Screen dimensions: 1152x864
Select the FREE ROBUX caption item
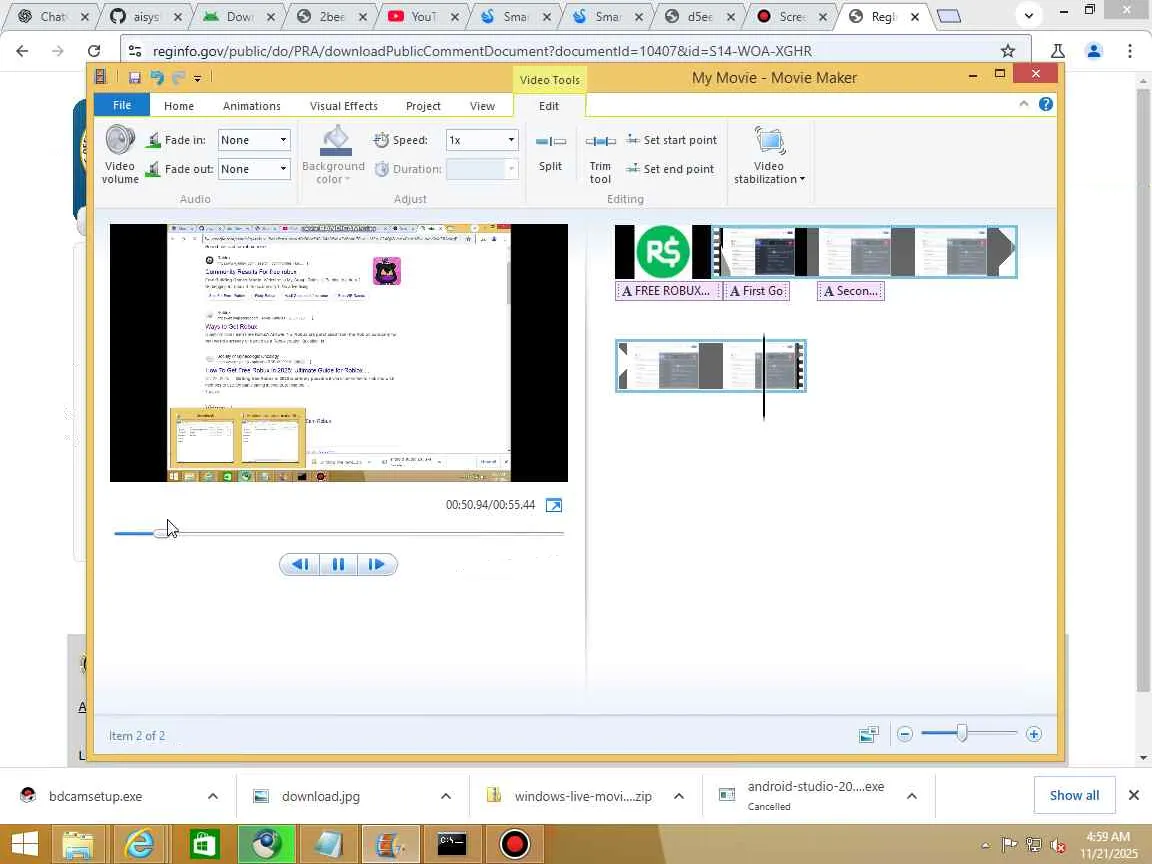(667, 291)
